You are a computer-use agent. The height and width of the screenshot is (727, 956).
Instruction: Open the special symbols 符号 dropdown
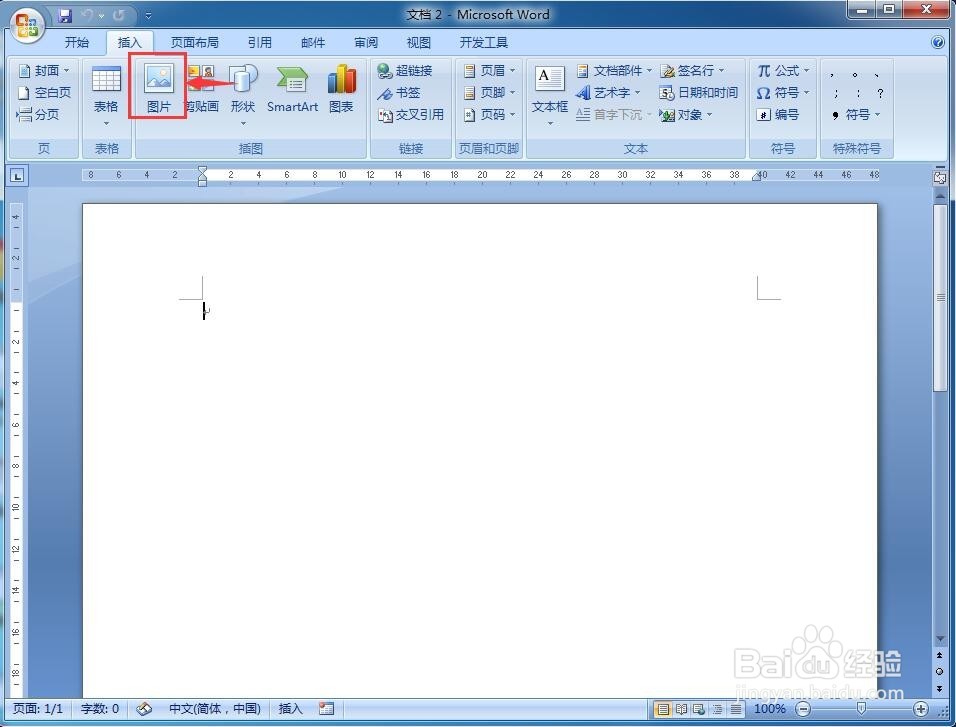tap(856, 115)
